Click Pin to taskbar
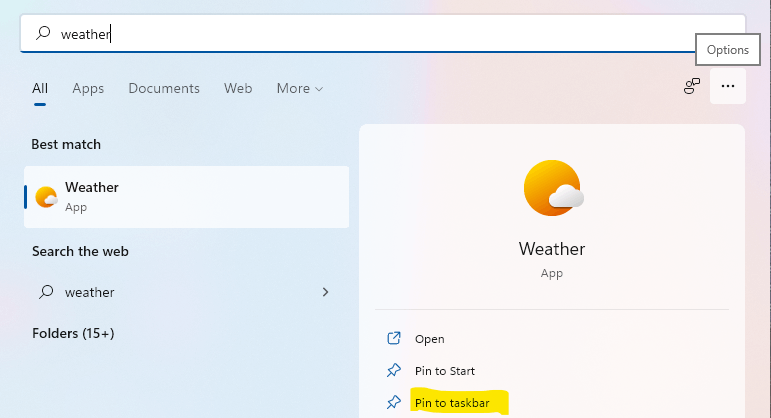Screen dimensions: 771x418 point(452,403)
